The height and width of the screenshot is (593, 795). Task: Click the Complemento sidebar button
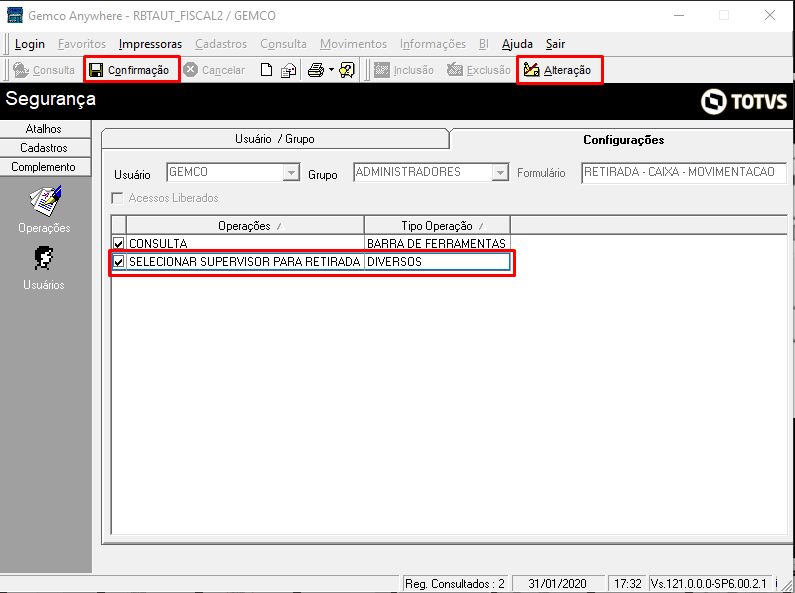click(x=45, y=167)
